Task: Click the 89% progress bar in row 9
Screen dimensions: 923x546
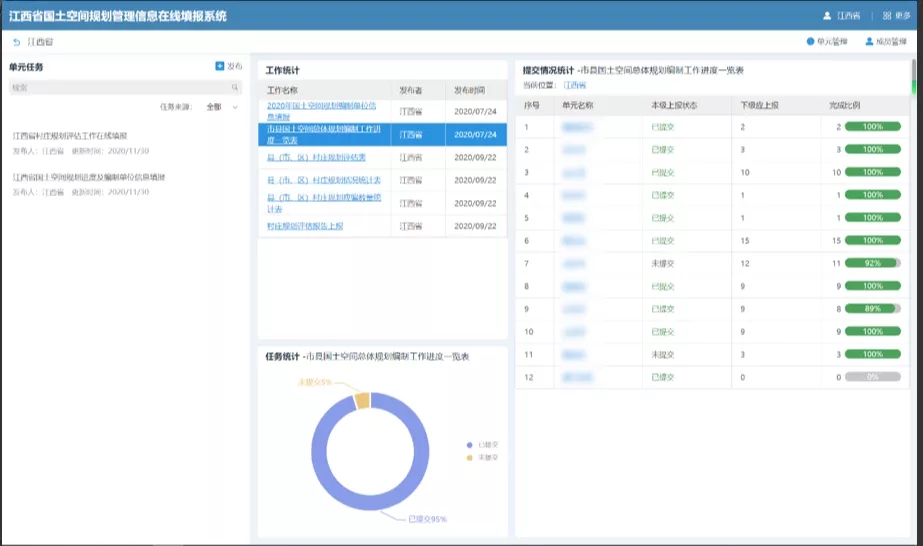Action: click(x=872, y=309)
